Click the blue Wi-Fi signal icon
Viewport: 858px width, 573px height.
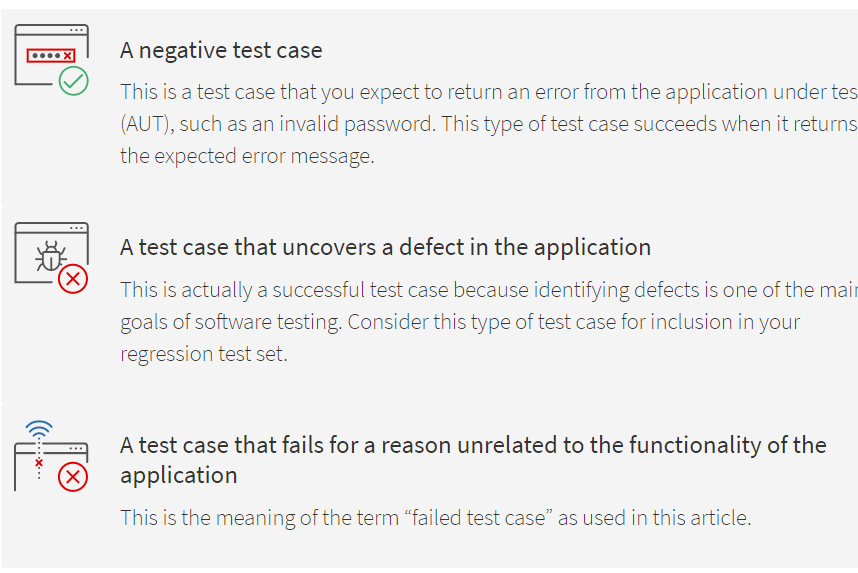(39, 429)
